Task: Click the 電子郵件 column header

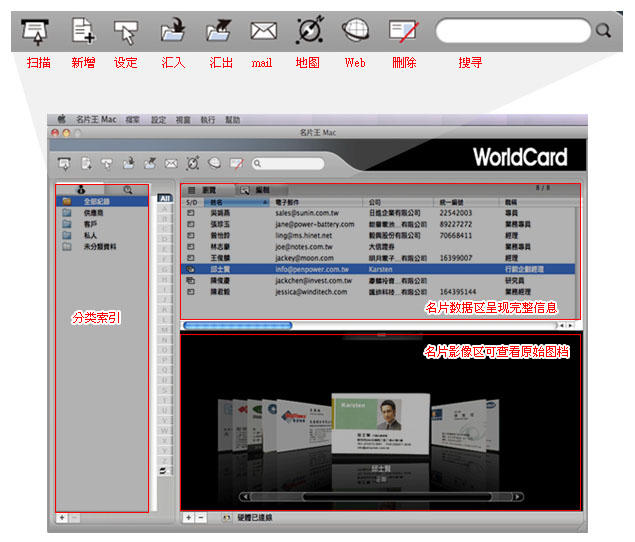Action: [317, 202]
